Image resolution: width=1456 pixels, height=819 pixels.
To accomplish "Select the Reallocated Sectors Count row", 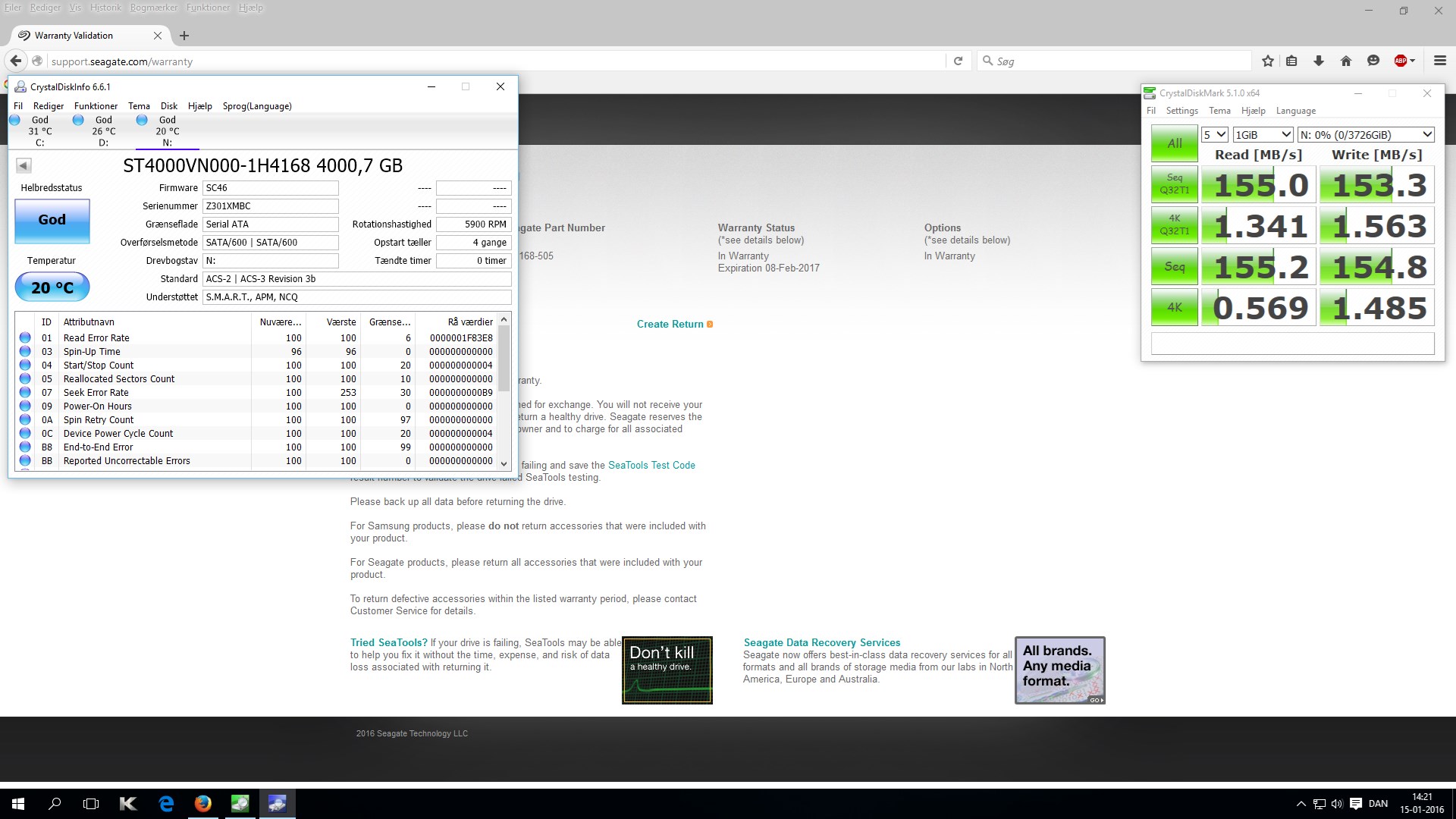I will point(256,378).
